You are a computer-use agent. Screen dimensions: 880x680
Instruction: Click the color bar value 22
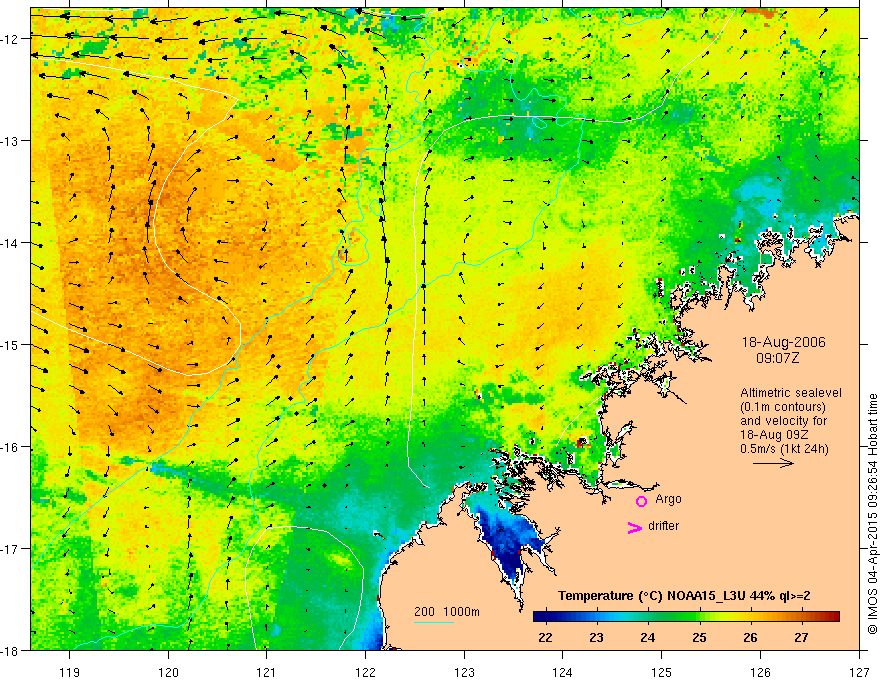coord(545,637)
